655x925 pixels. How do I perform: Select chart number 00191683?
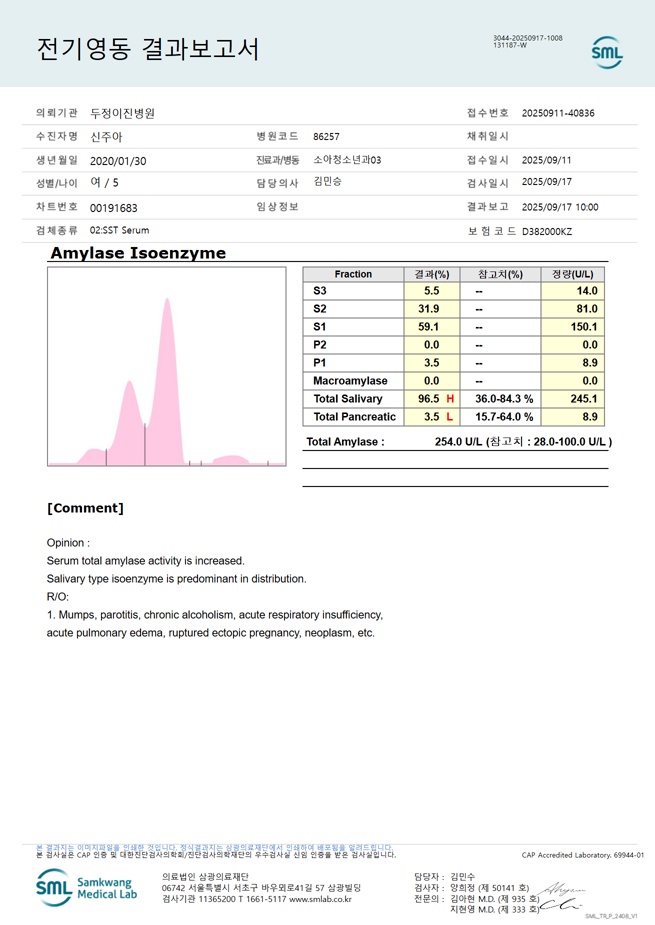(x=113, y=208)
